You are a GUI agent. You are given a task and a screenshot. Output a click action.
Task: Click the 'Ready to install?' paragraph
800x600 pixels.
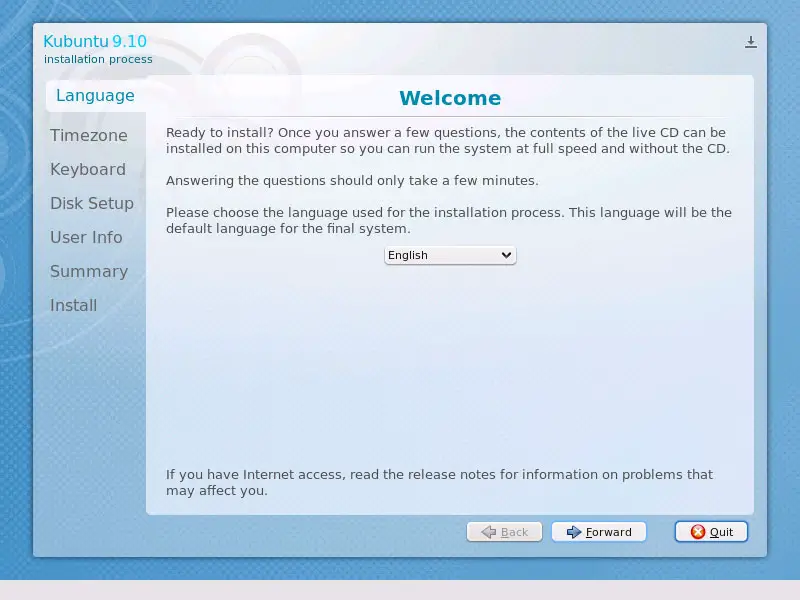pyautogui.click(x=448, y=140)
